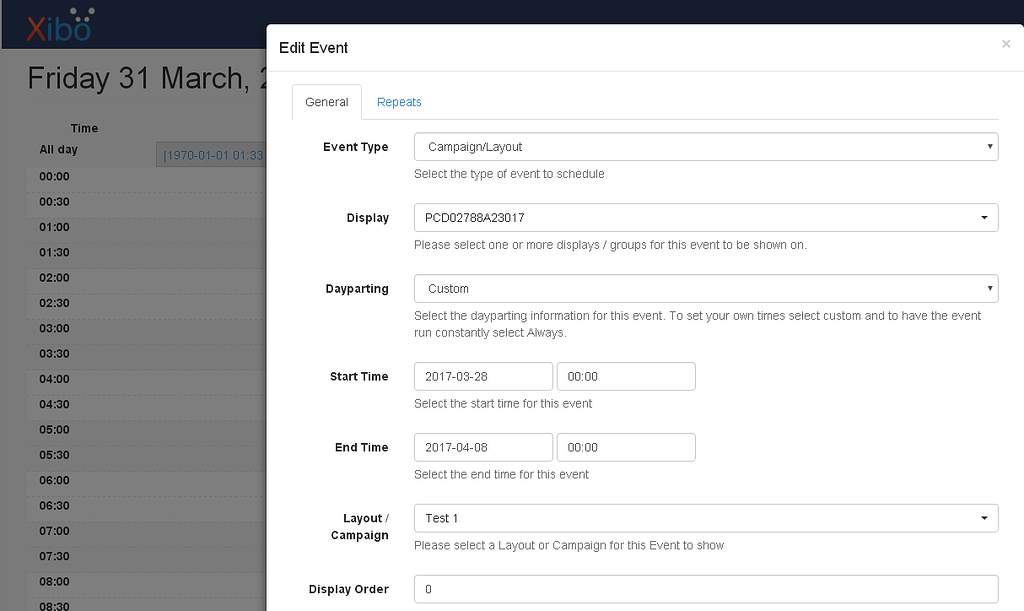Select the General tab
The width and height of the screenshot is (1024, 611).
pos(326,102)
